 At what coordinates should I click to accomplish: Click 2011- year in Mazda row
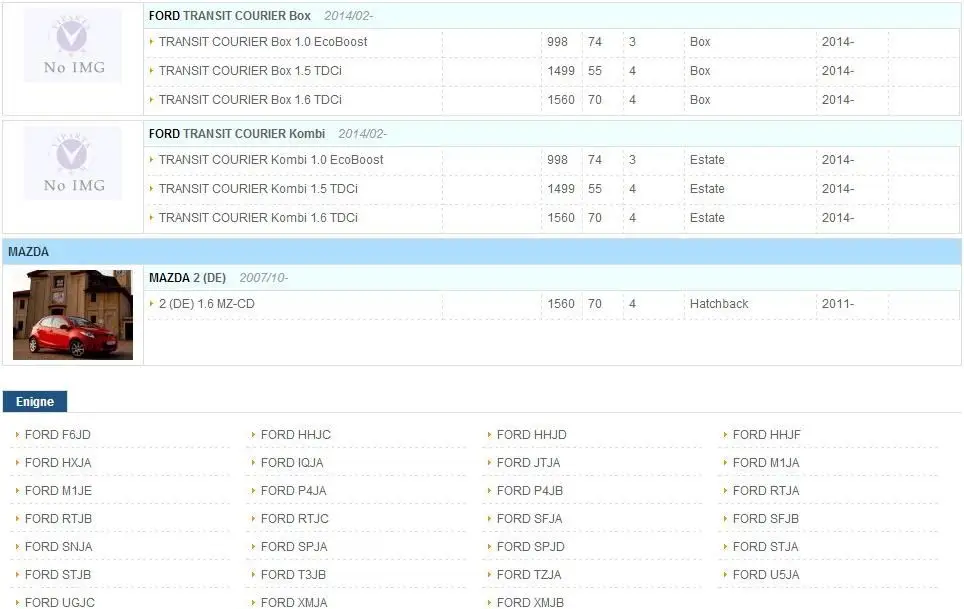point(838,304)
